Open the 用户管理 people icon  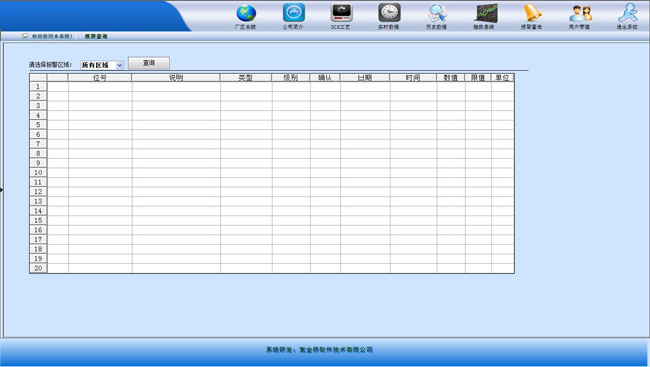click(x=580, y=13)
